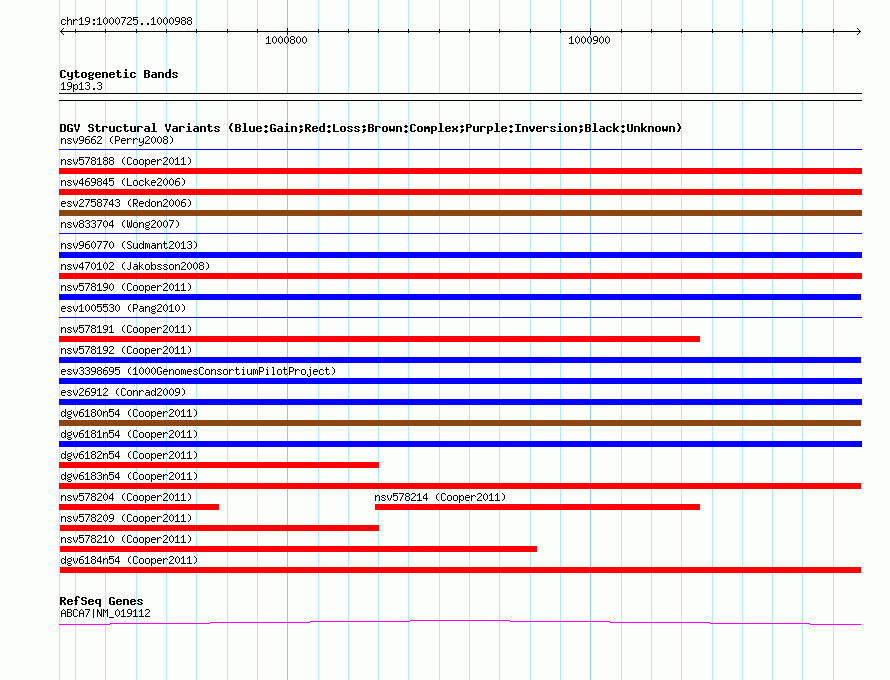
Task: Open variant nsv578210 (Cooper2011)
Action: point(126,539)
